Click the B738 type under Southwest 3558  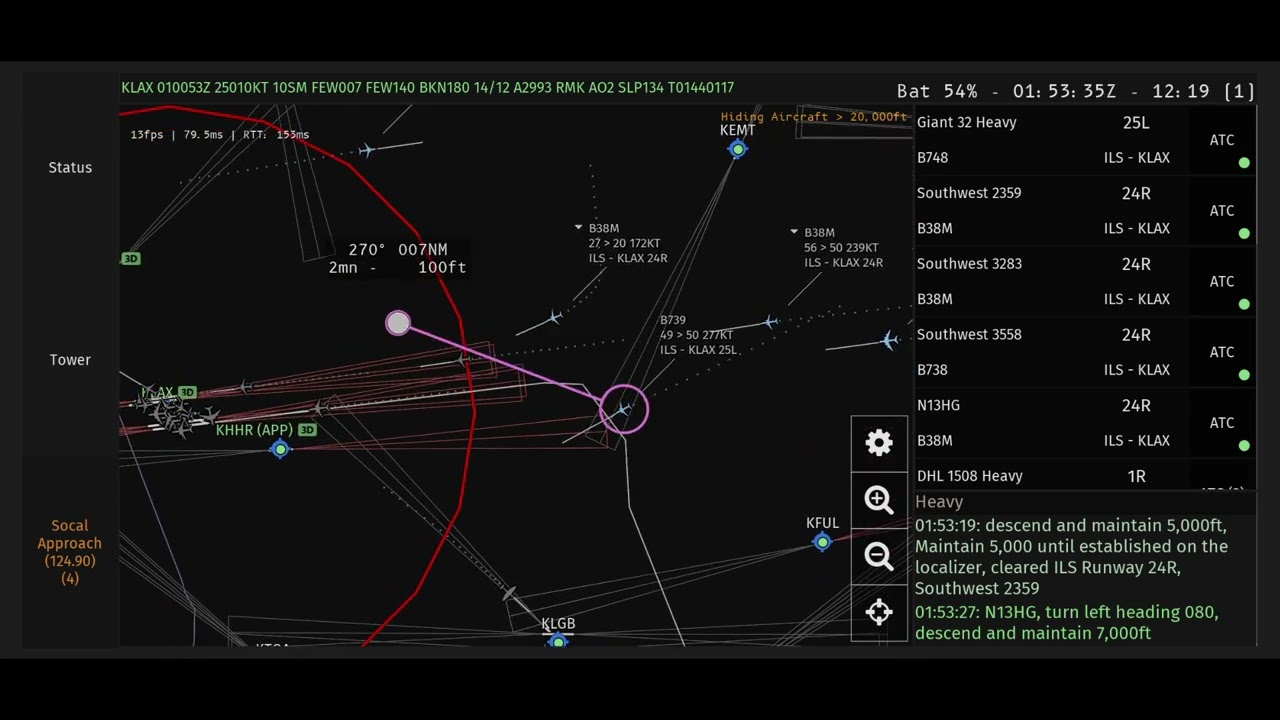click(932, 370)
